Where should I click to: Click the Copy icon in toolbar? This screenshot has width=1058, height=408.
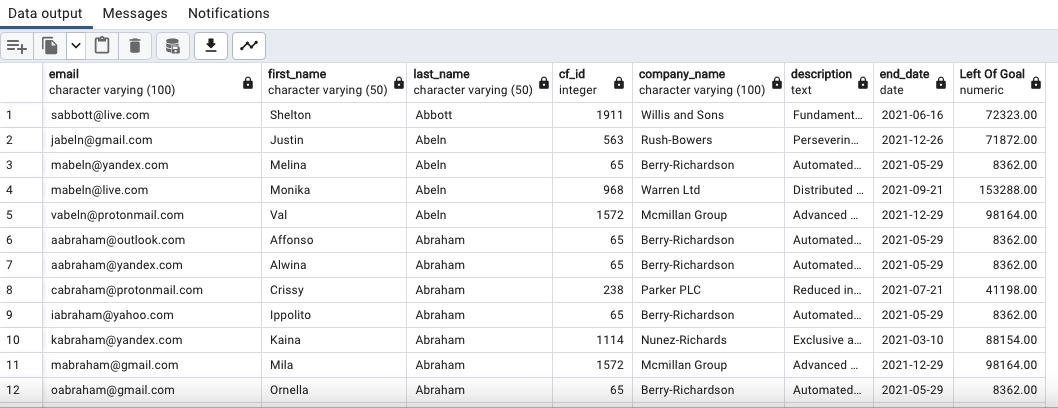click(x=50, y=46)
